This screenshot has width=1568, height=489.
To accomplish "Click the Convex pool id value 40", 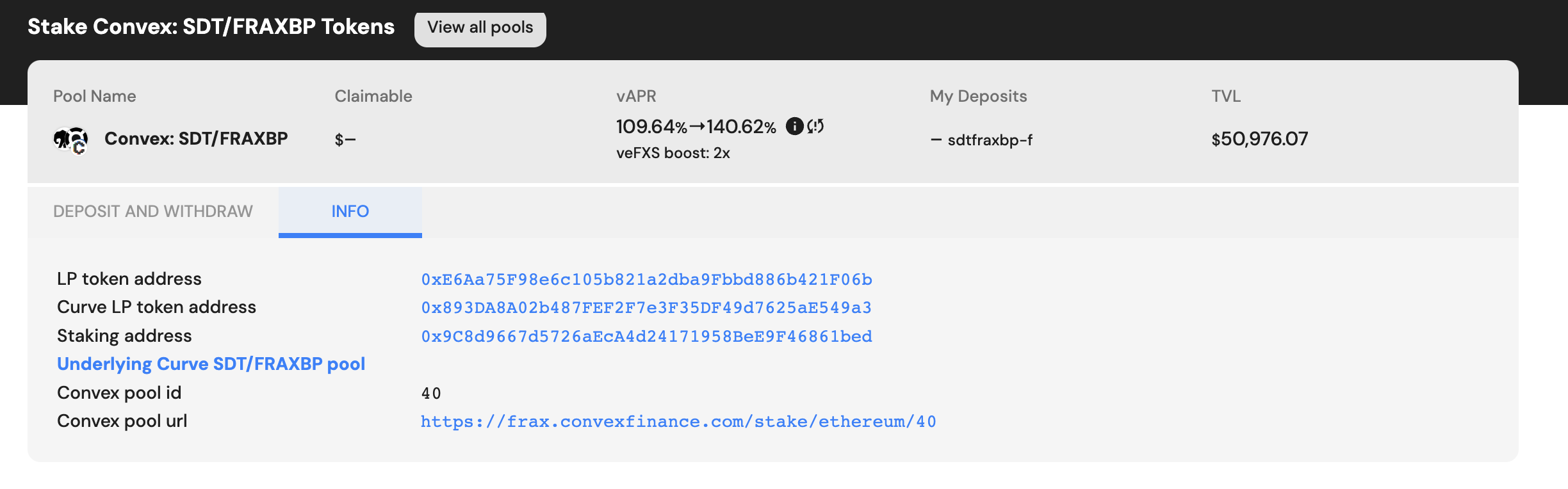I will 431,394.
